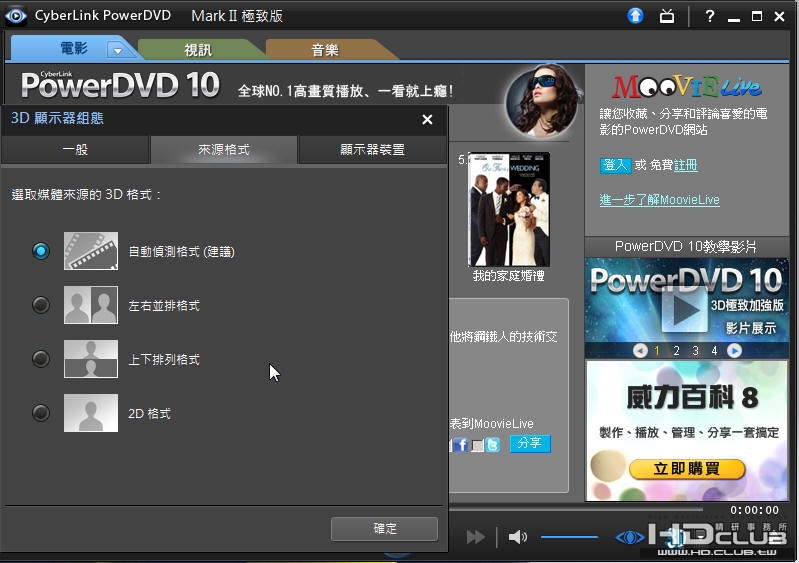Go to previous tutorial video arrow
Viewport: 799px width, 563px height.
(640, 351)
